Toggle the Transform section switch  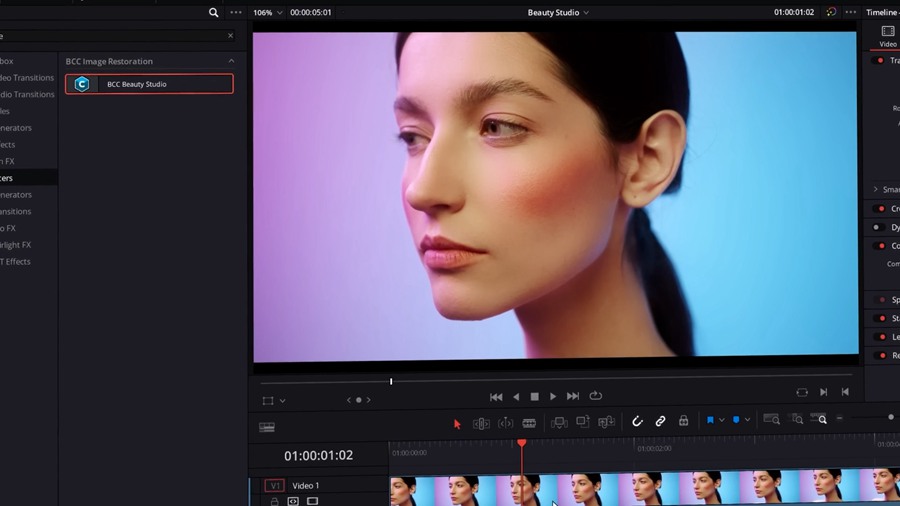point(878,60)
